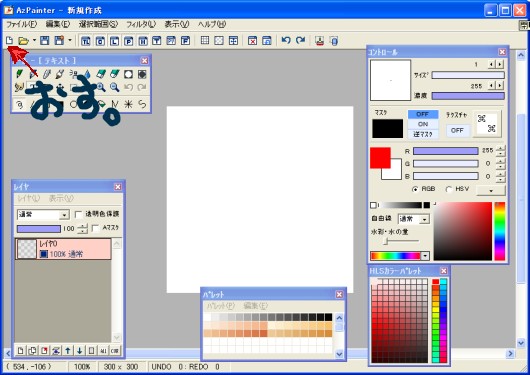Click the mask ON button
Viewport: 530px width, 375px height.
(x=423, y=124)
